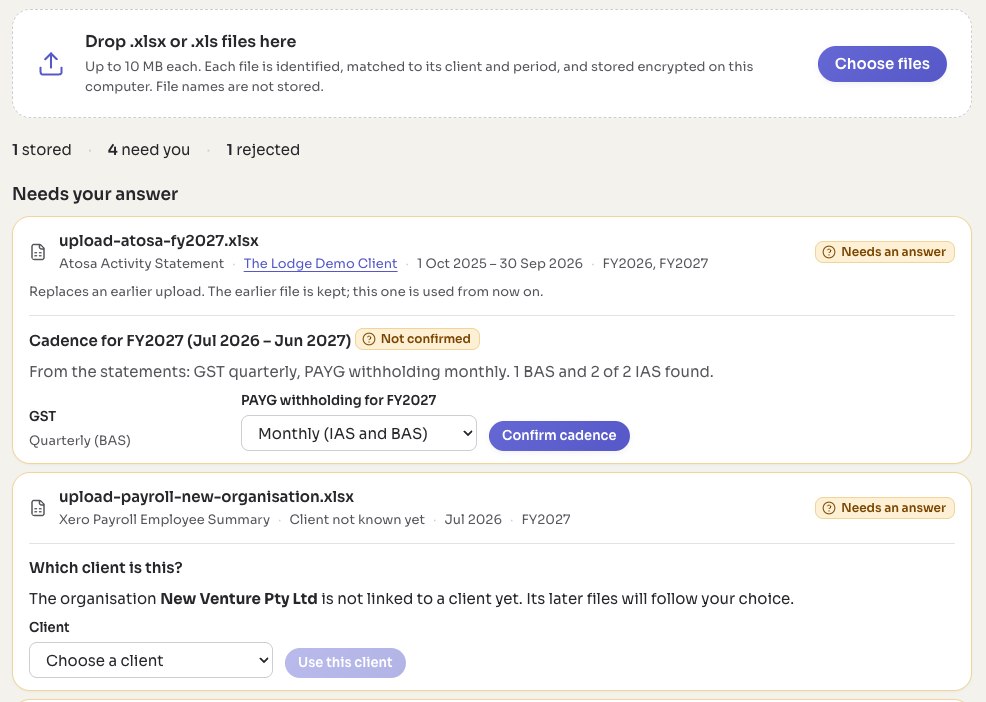Click the Use this client button
The image size is (986, 702).
tap(345, 662)
